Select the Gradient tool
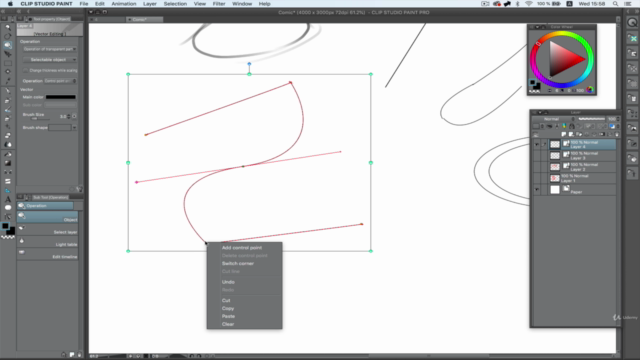 pyautogui.click(x=8, y=163)
